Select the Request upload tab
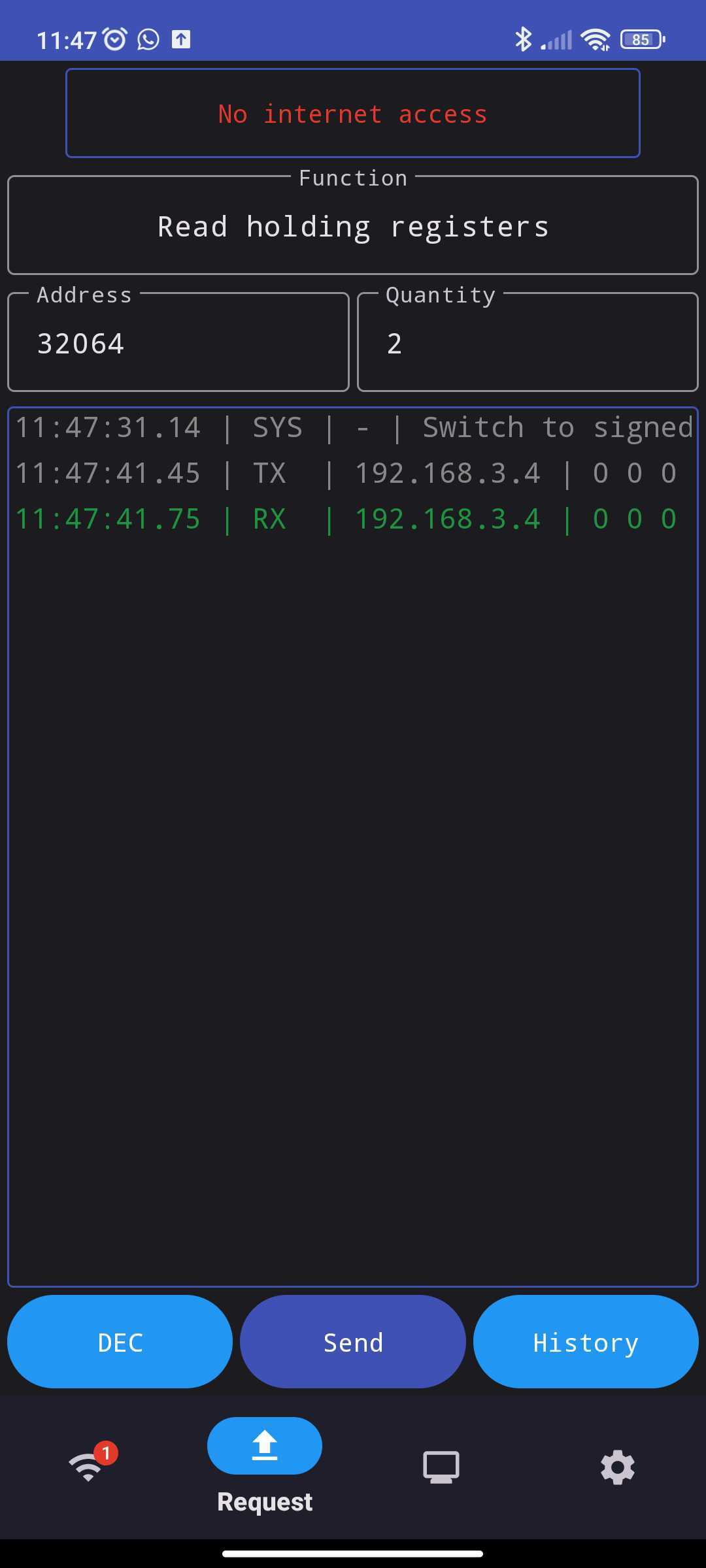This screenshot has height=1568, width=706. point(265,1466)
